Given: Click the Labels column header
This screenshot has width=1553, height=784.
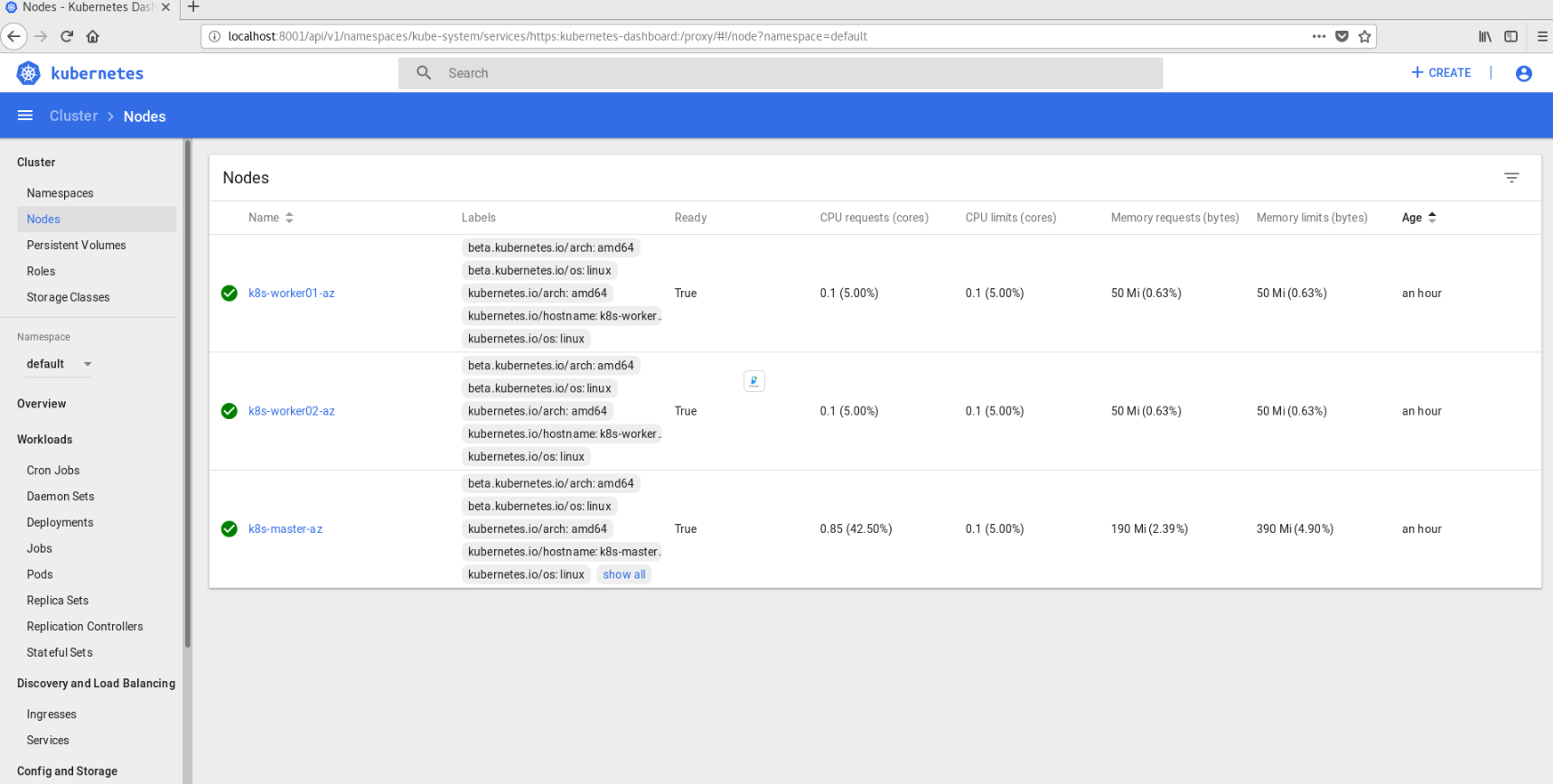Looking at the screenshot, I should (478, 218).
